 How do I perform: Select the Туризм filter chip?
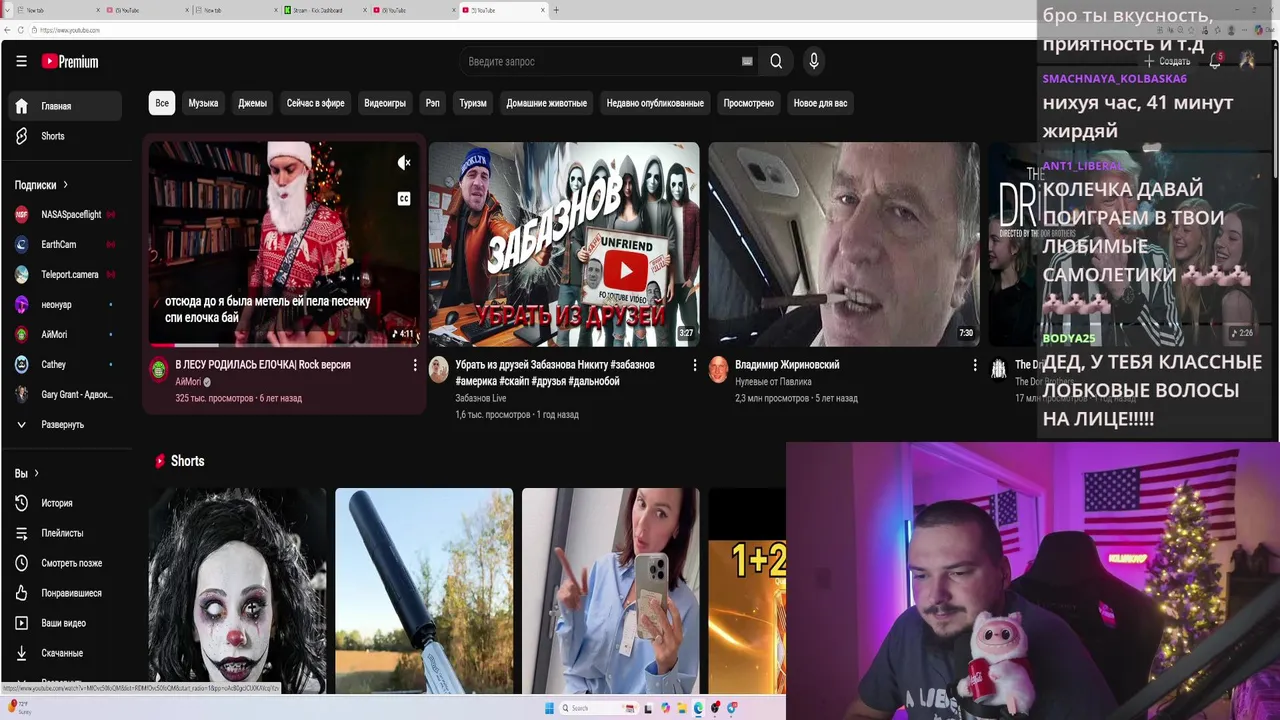473,103
